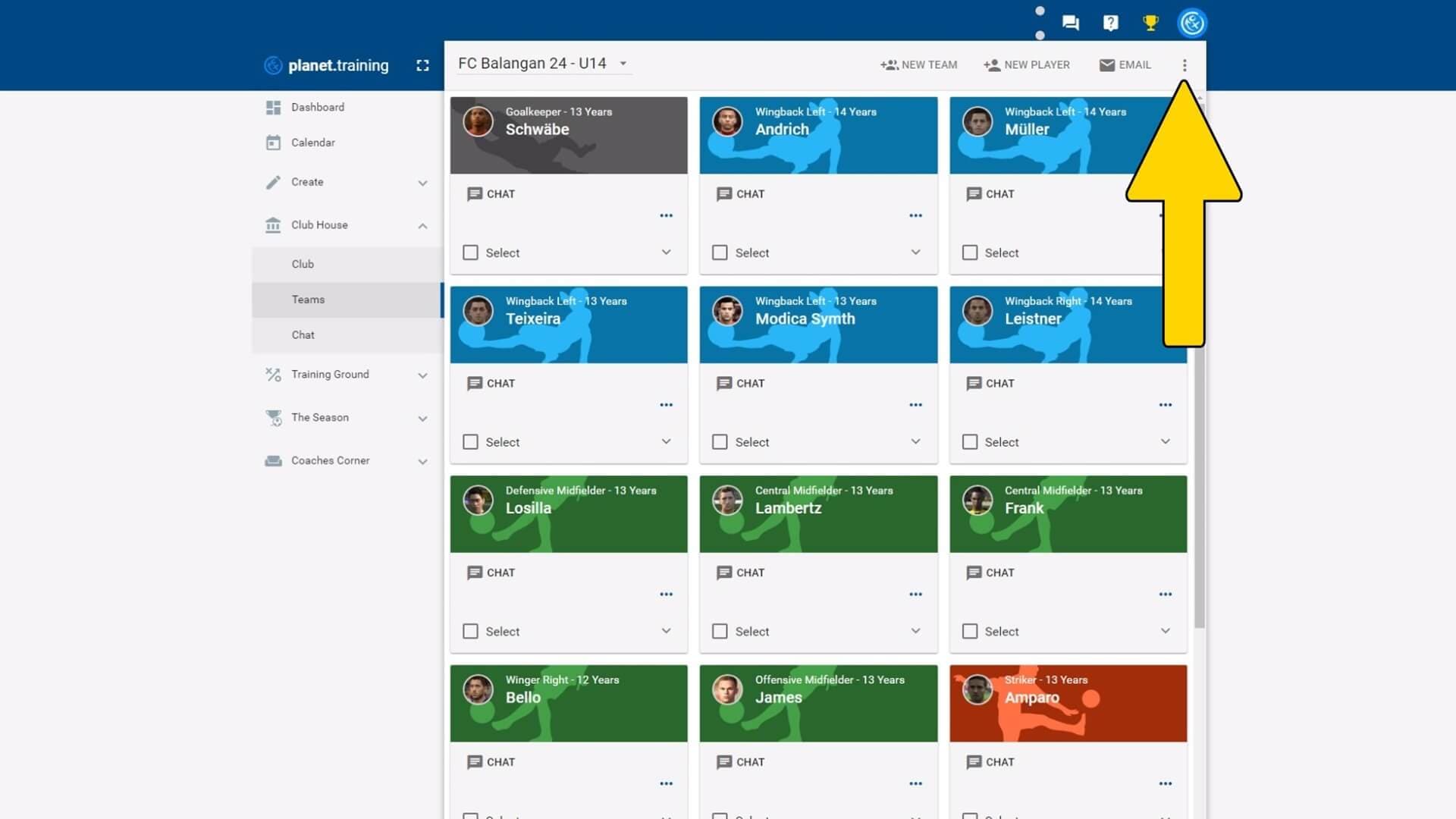Select Frank's player card checkbox
The width and height of the screenshot is (1456, 819).
969,631
